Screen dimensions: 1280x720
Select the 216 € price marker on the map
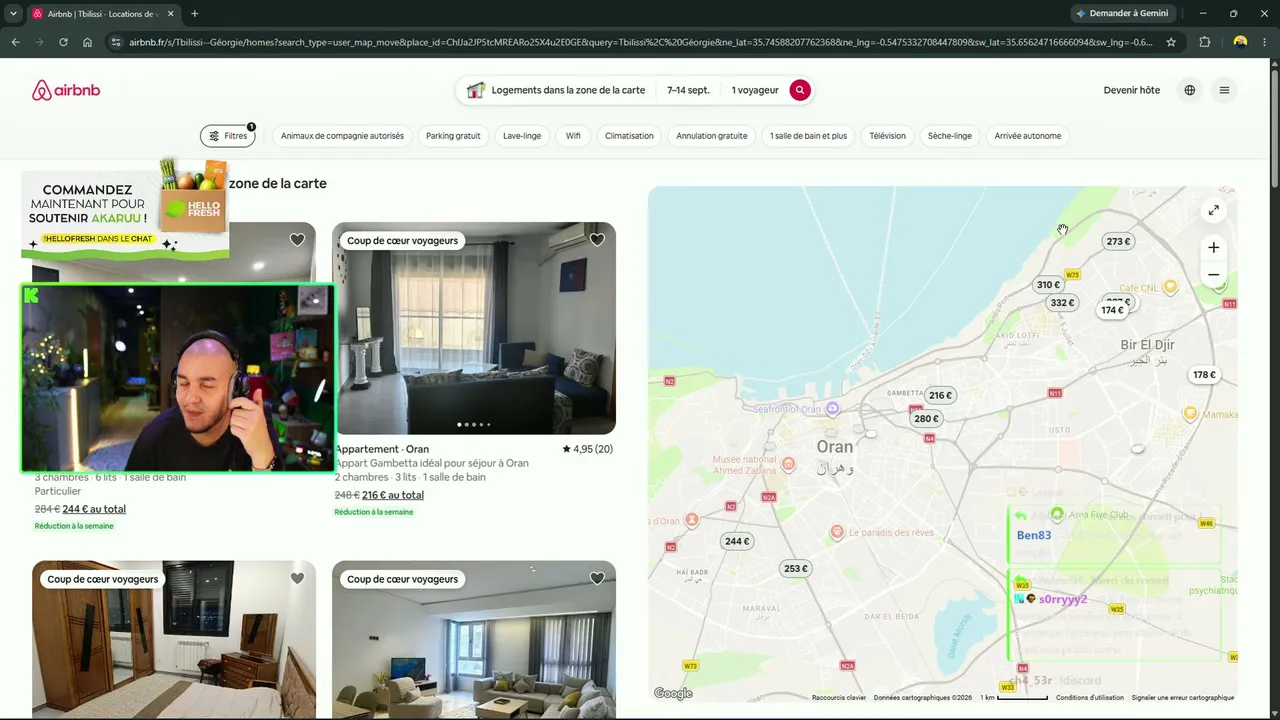[940, 395]
